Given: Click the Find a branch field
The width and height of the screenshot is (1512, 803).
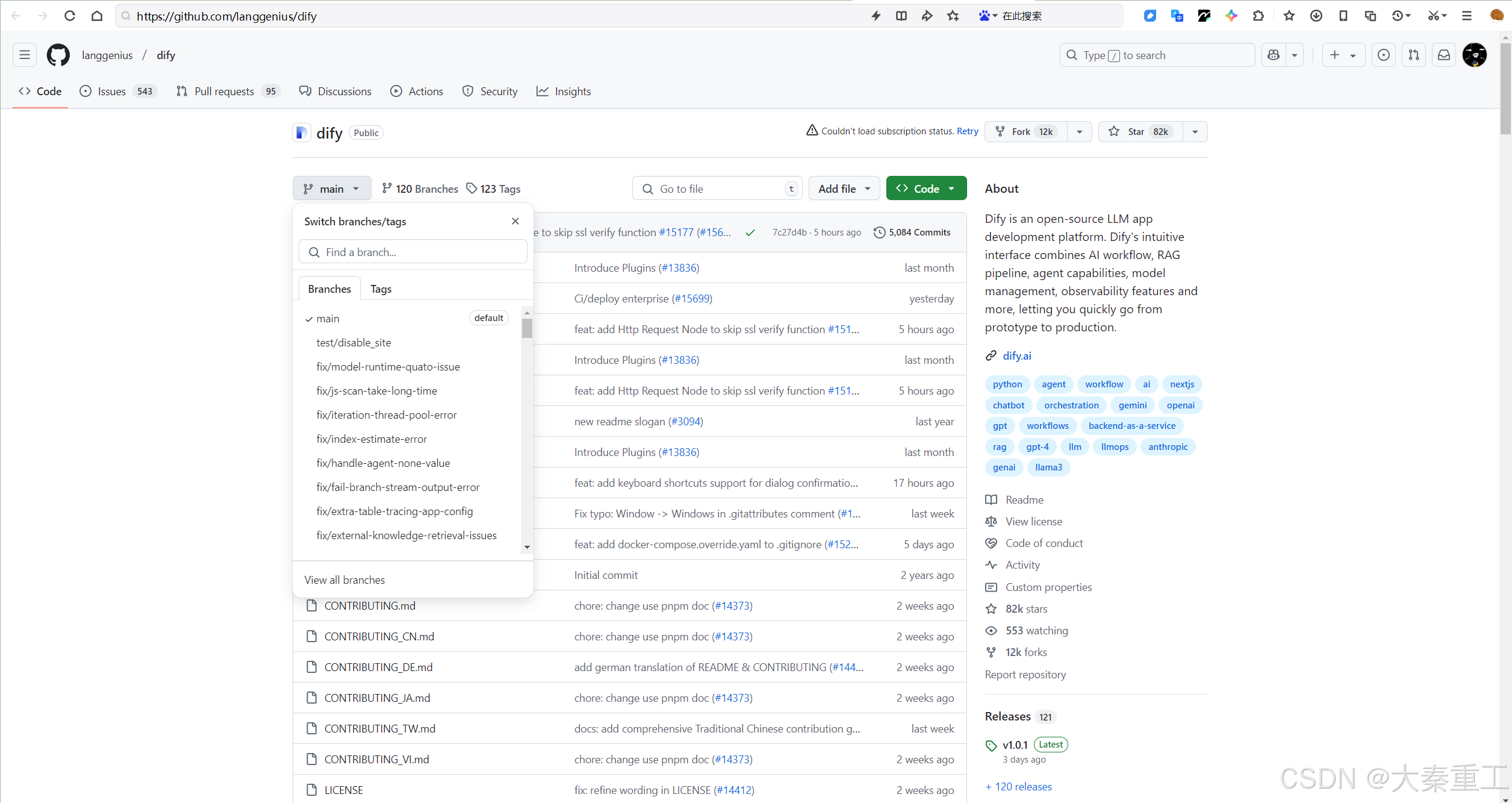Looking at the screenshot, I should click(413, 252).
